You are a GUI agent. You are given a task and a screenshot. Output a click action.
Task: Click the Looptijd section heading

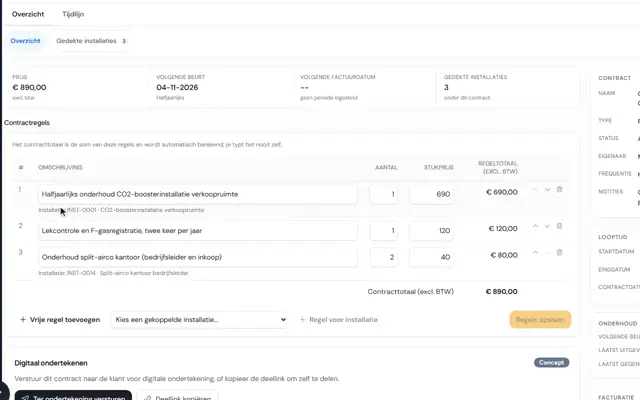613,237
